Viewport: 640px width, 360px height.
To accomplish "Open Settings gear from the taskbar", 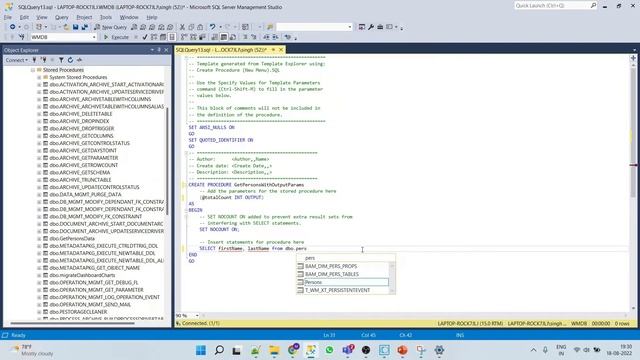I will point(439,350).
